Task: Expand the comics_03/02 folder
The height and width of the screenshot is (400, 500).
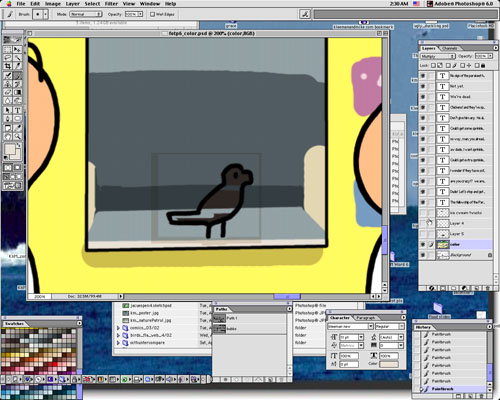Action: (x=118, y=328)
